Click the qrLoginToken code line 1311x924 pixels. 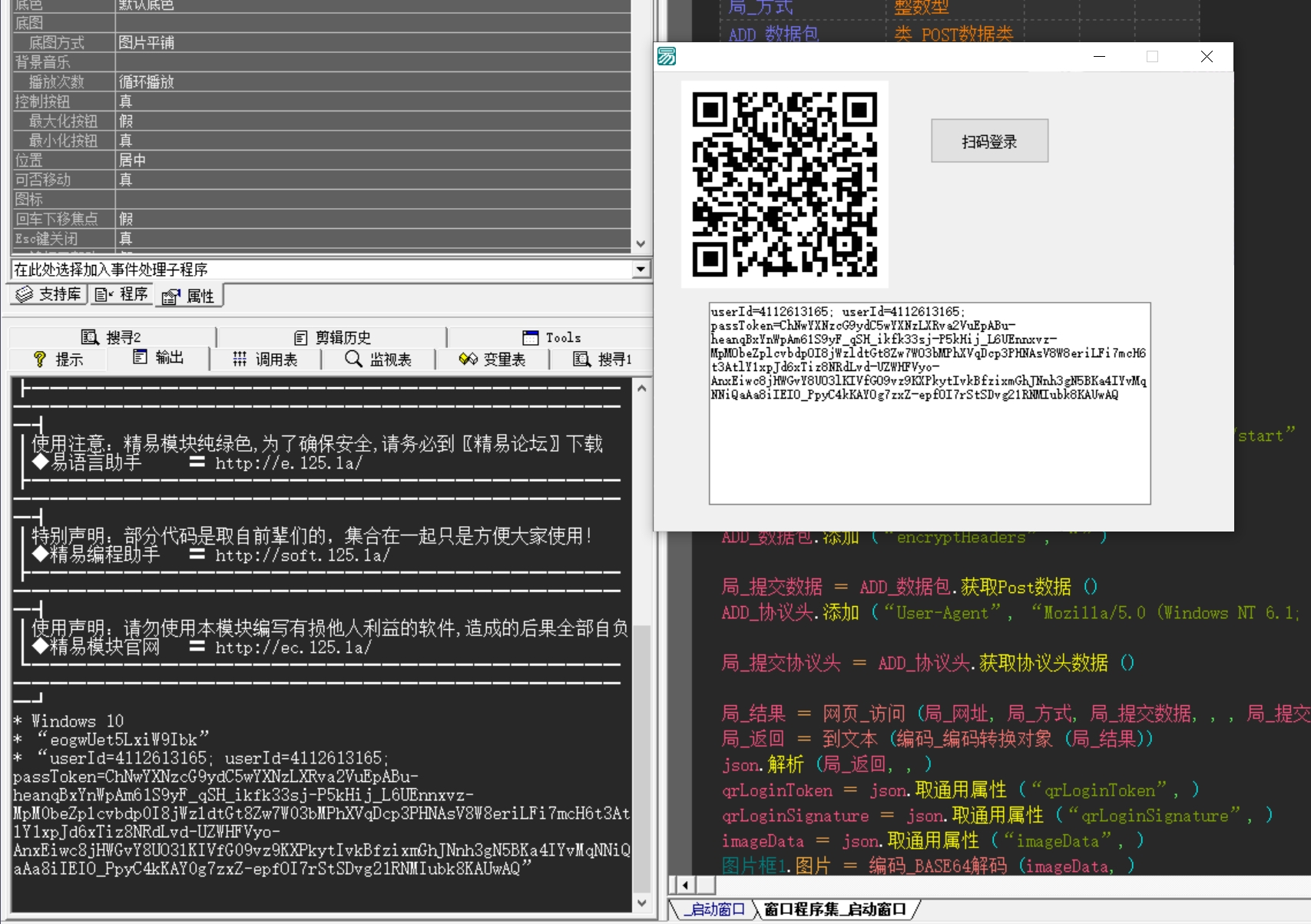[961, 790]
